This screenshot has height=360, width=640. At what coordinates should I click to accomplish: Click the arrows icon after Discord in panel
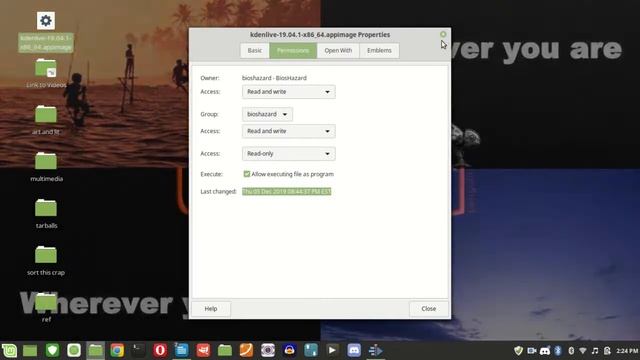pyautogui.click(x=375, y=350)
